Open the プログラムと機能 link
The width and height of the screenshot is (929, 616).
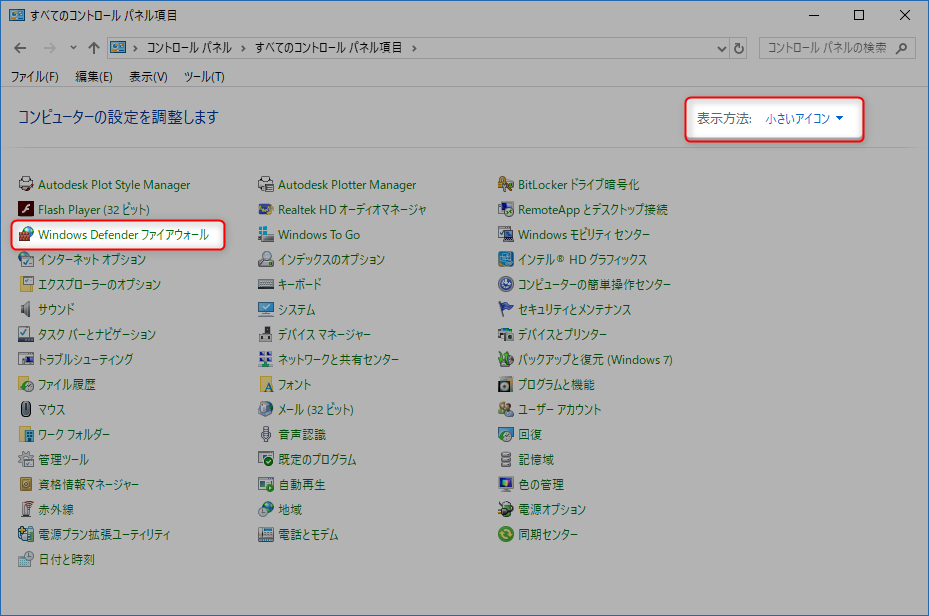tap(556, 385)
